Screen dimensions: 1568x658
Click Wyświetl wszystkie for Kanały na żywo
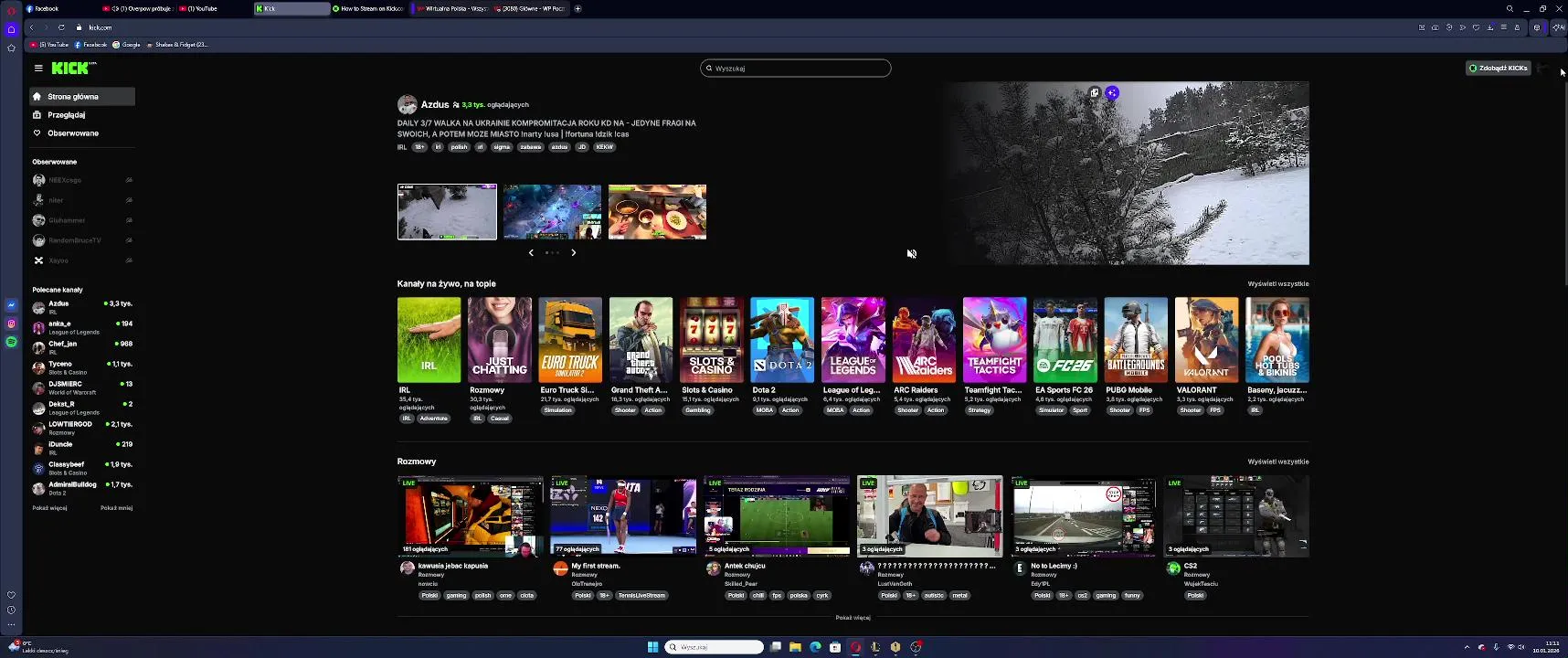(x=1278, y=284)
